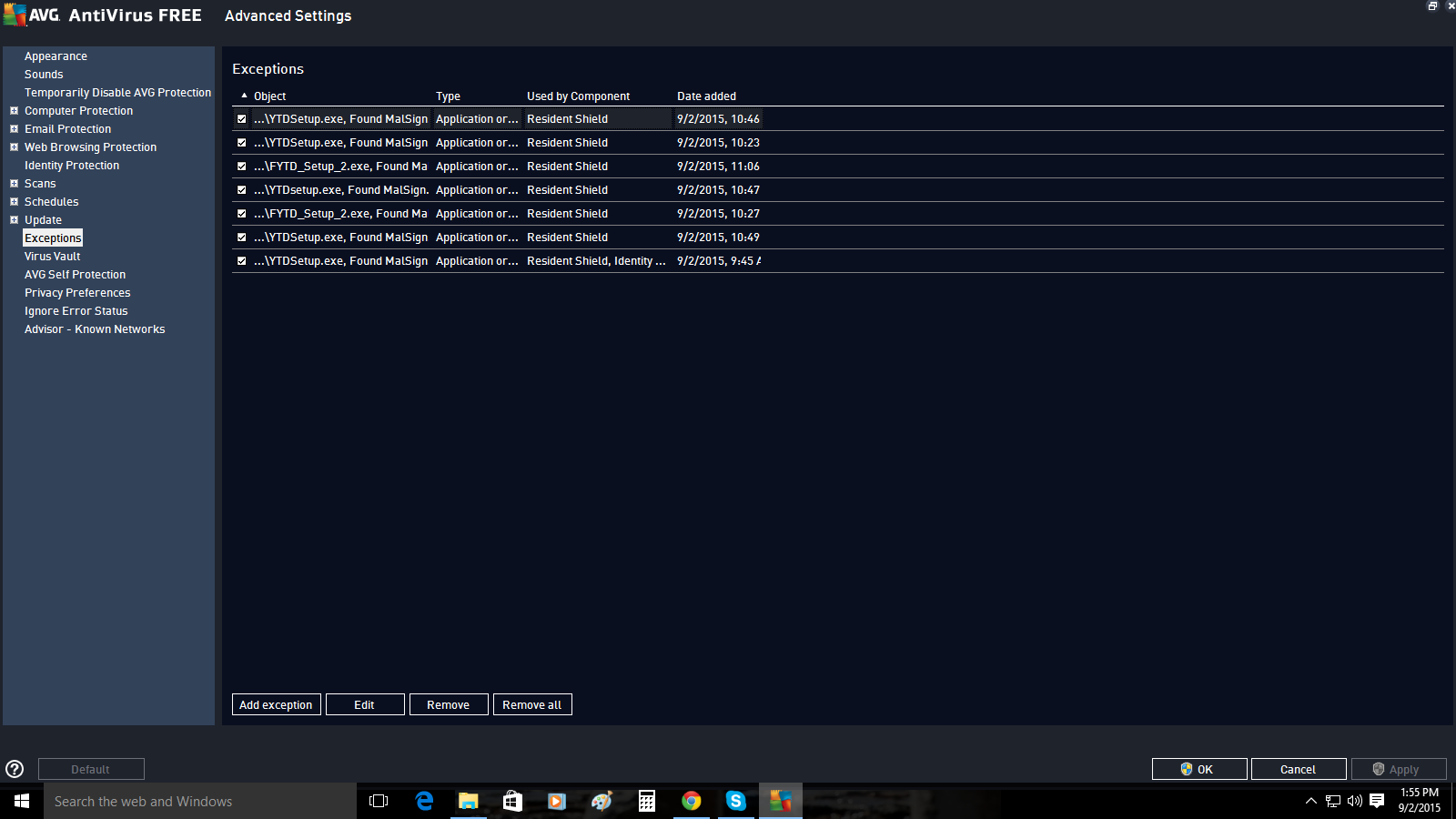Open Task View on the taskbar
The width and height of the screenshot is (1456, 819).
click(x=379, y=801)
